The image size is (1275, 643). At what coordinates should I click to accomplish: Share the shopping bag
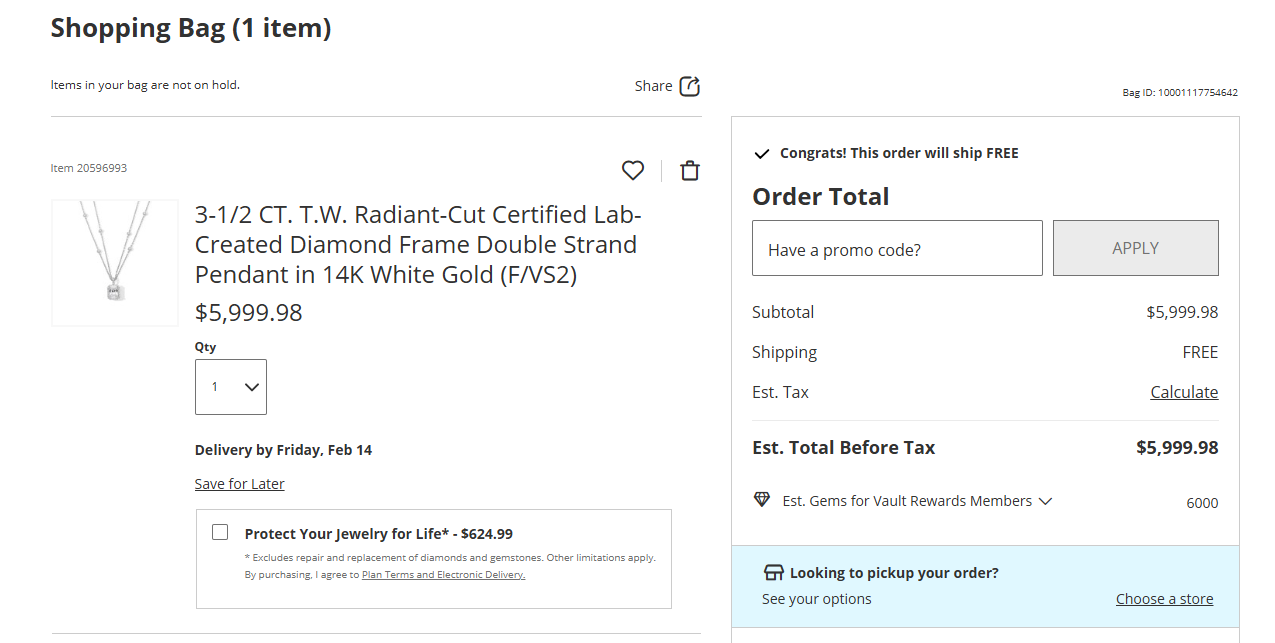click(666, 86)
